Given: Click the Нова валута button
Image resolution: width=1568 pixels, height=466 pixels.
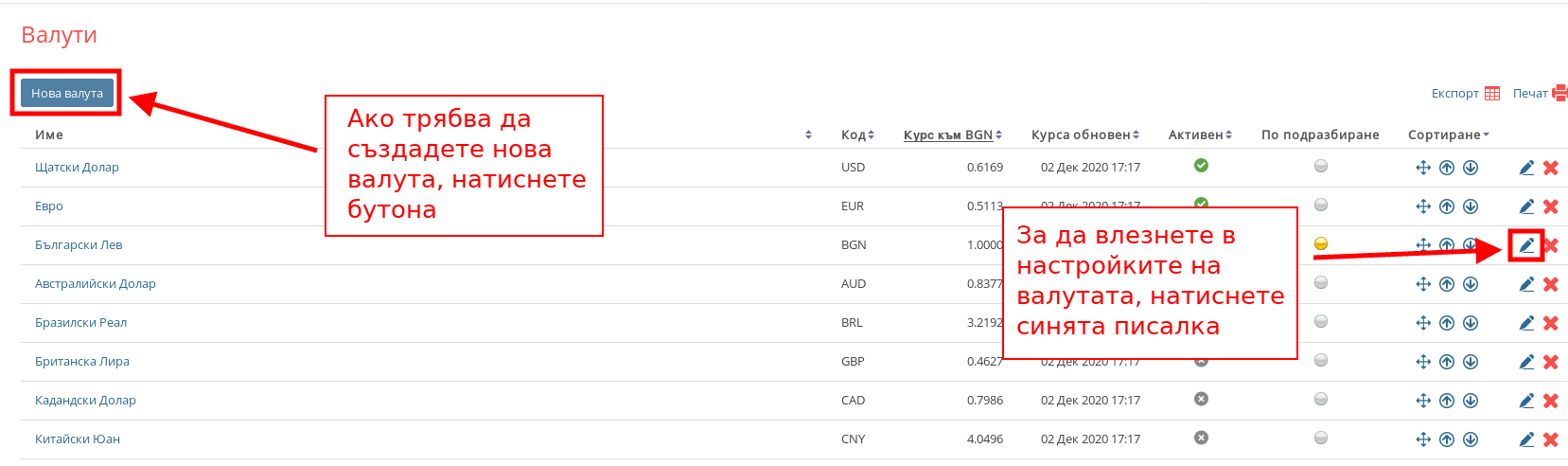Looking at the screenshot, I should 67,93.
